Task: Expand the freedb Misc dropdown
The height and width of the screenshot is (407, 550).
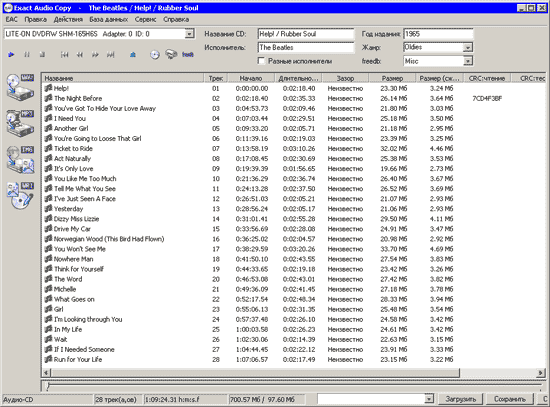Action: click(x=468, y=61)
